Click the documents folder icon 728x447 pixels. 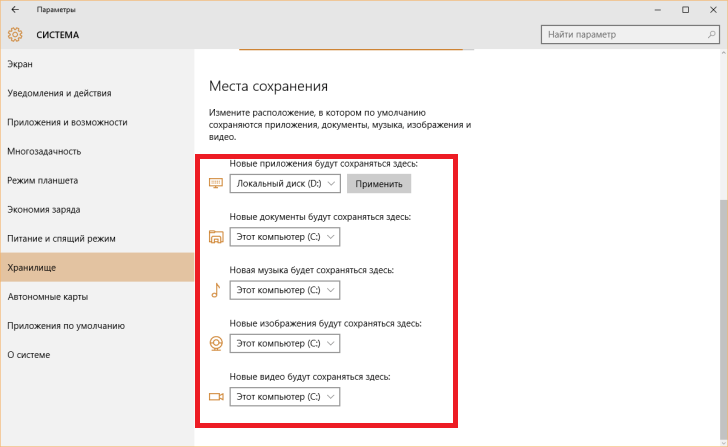[x=216, y=237]
